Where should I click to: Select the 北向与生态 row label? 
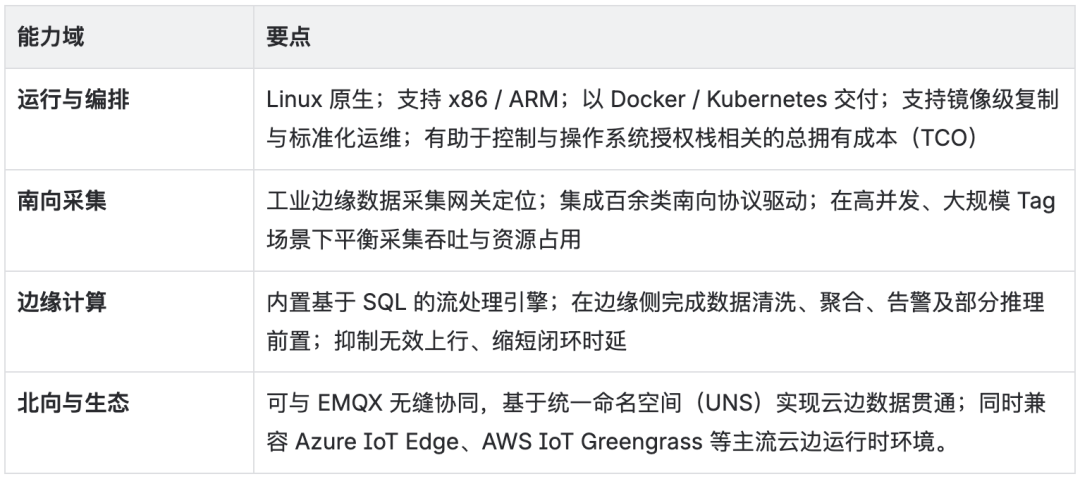(x=73, y=403)
